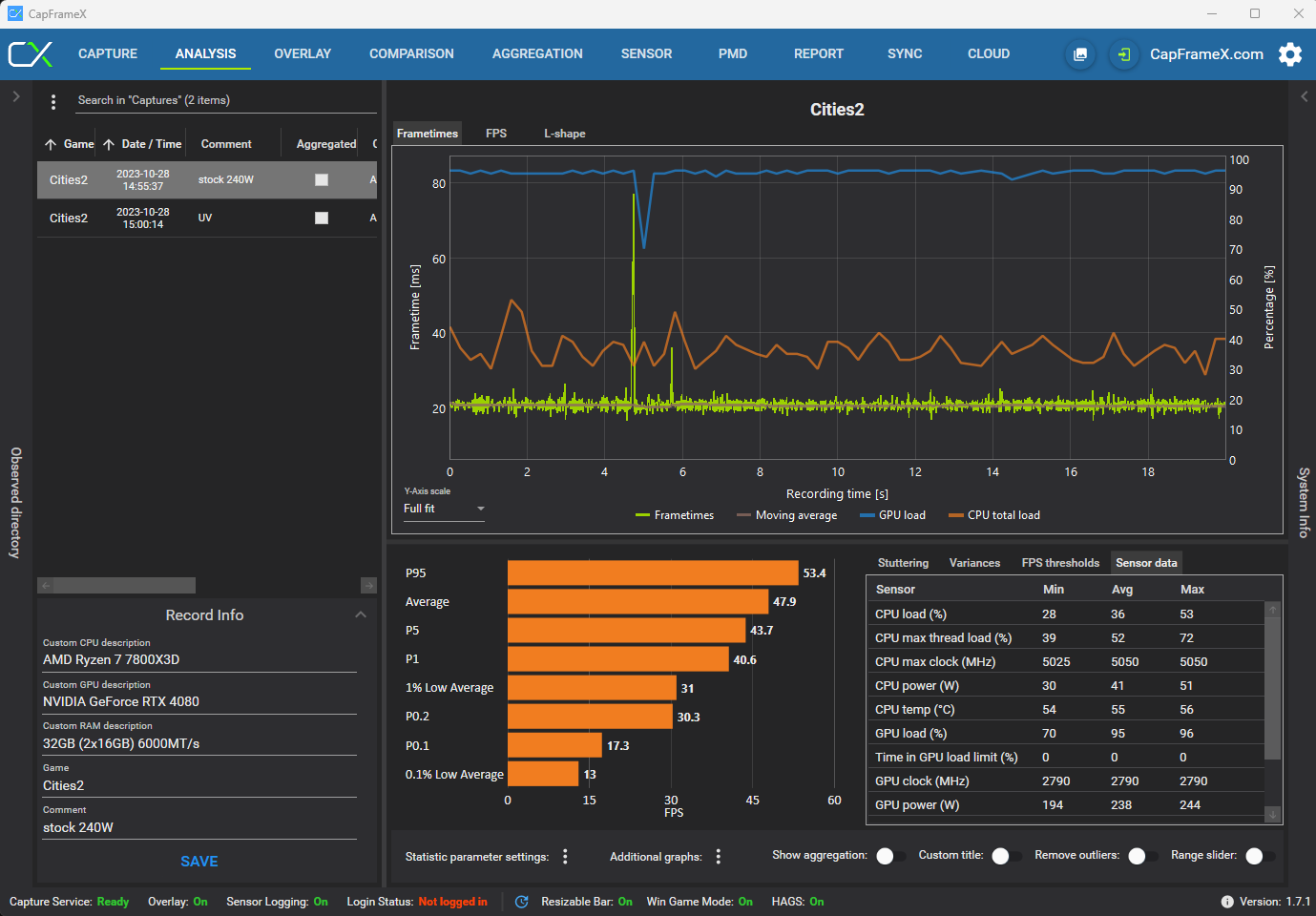Click the SAVE button
The height and width of the screenshot is (916, 1316).
coord(199,861)
